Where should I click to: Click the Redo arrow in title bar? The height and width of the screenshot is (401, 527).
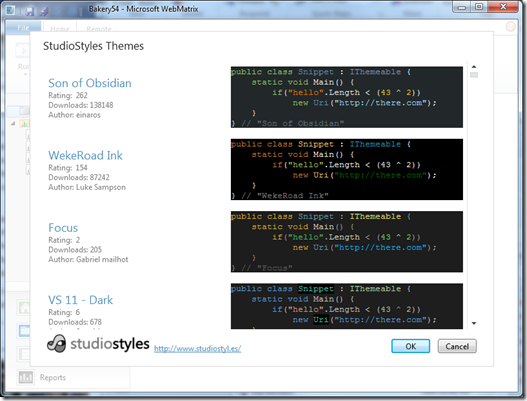(x=72, y=11)
